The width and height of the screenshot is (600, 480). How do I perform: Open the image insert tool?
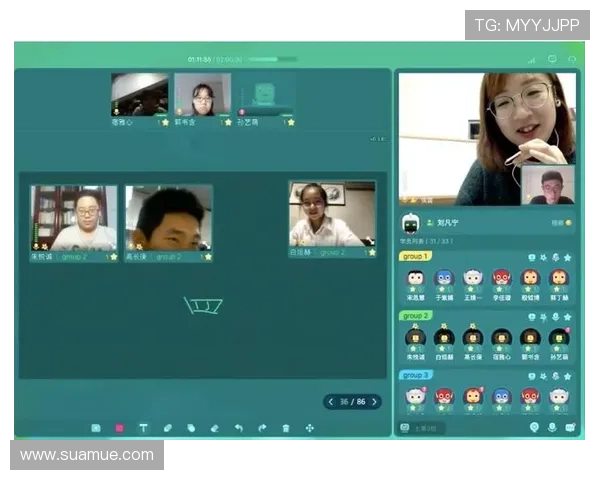click(x=96, y=428)
